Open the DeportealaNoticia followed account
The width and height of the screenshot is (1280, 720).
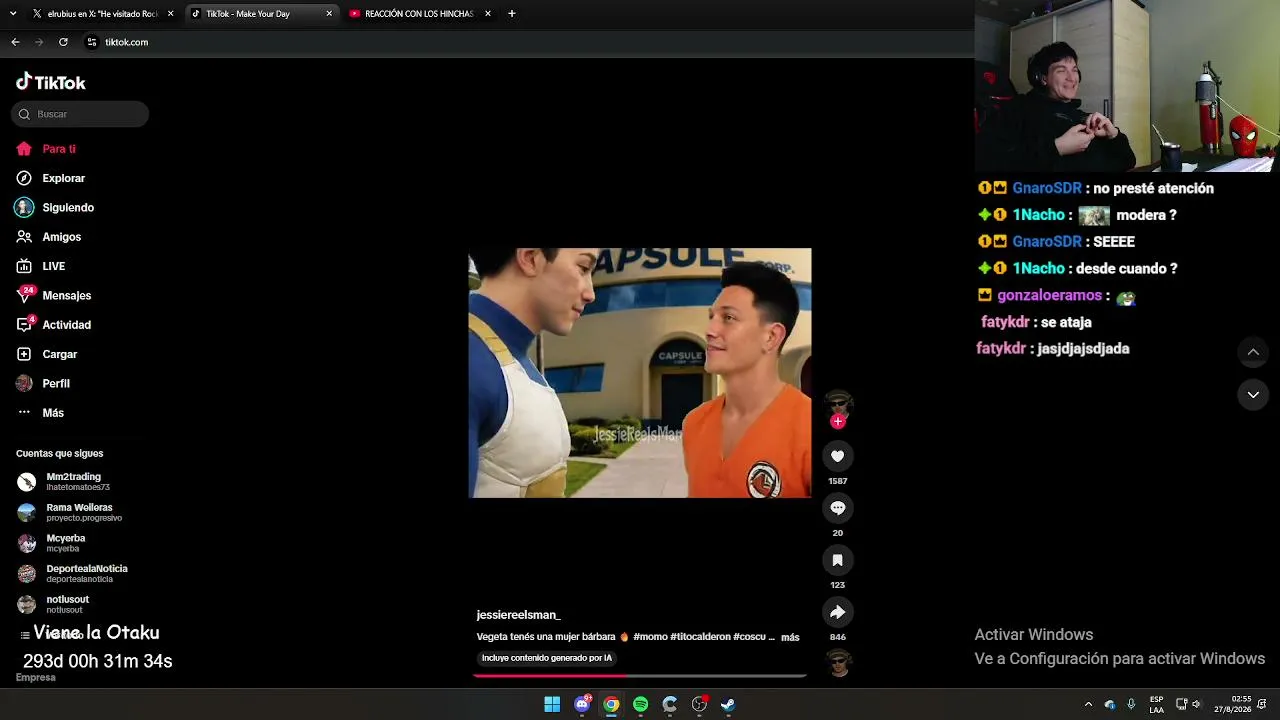pos(73,573)
